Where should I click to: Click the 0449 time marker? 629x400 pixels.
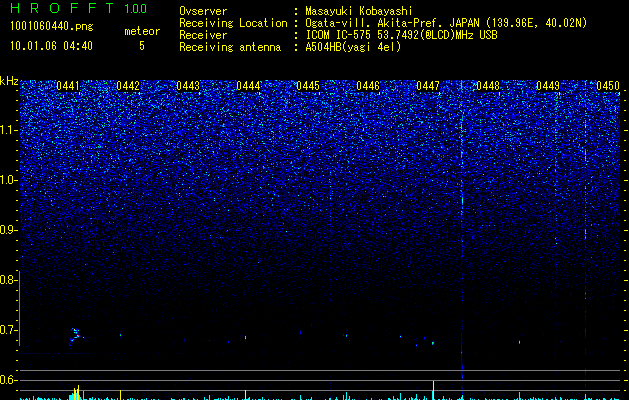(548, 86)
